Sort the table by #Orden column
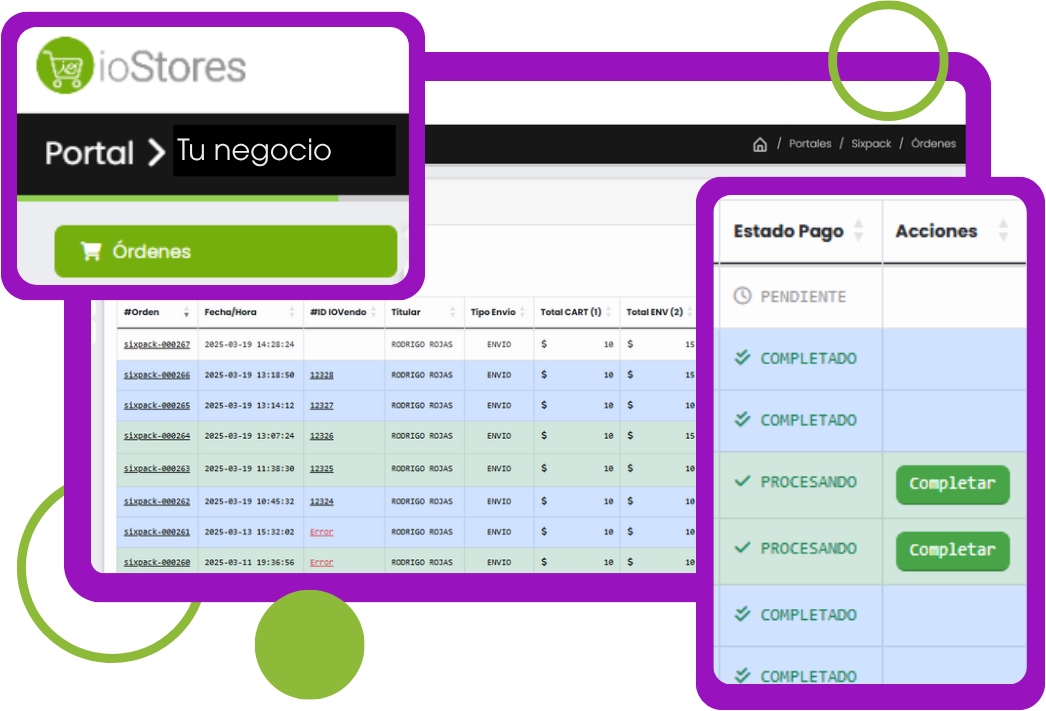The image size is (1046, 711). click(186, 313)
